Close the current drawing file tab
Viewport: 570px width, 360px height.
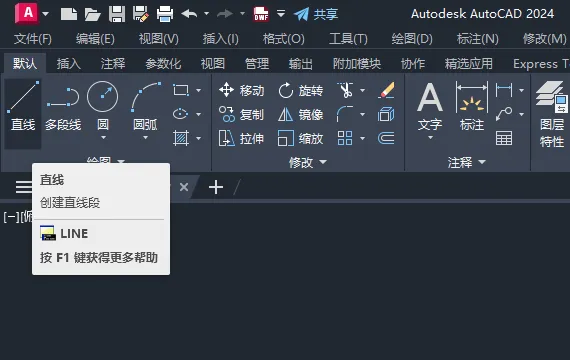184,187
